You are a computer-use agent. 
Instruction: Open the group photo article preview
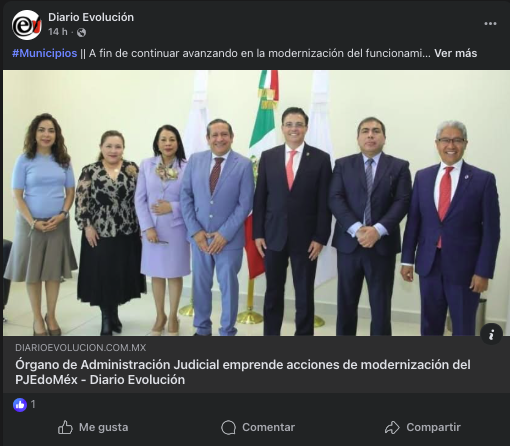[256, 203]
